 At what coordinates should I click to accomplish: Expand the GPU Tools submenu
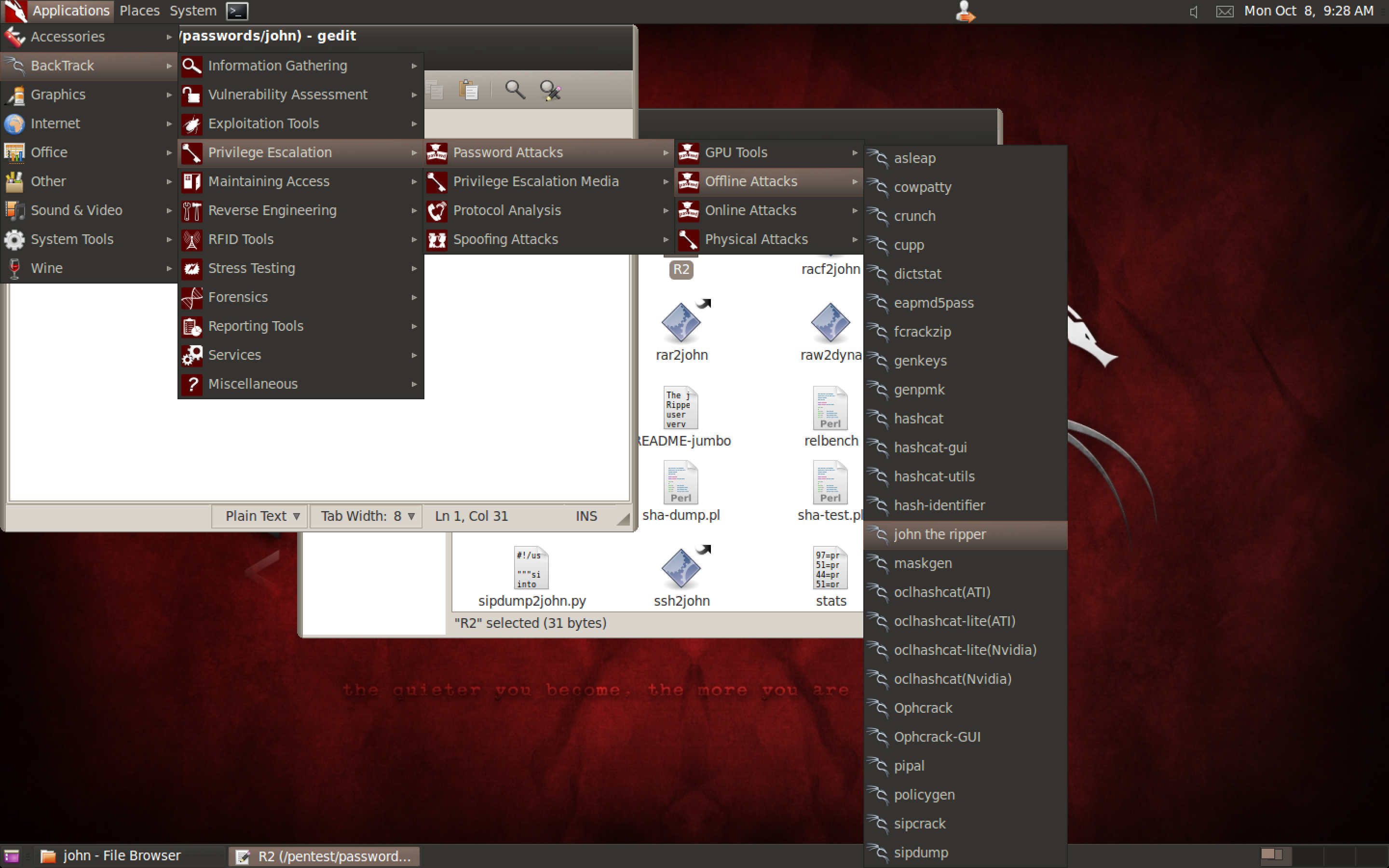[x=769, y=153]
